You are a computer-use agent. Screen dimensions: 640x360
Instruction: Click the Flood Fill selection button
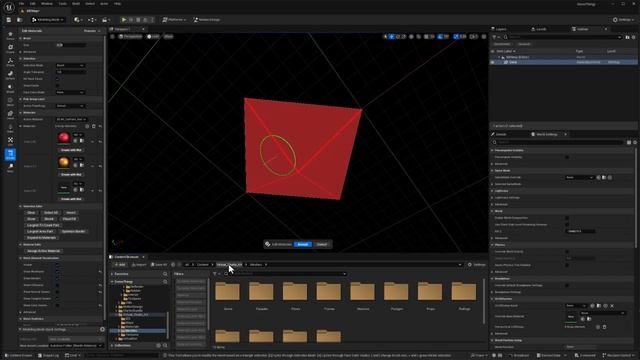pyautogui.click(x=69, y=219)
